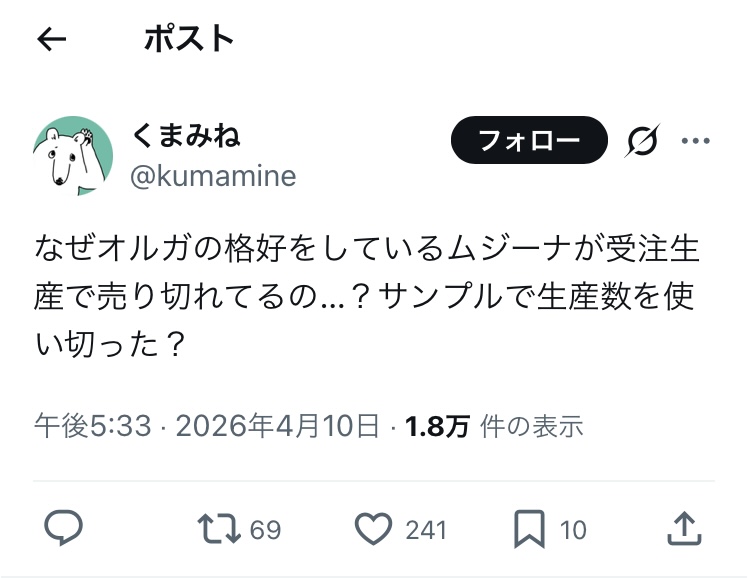Click the reply speech bubble icon

(x=64, y=528)
